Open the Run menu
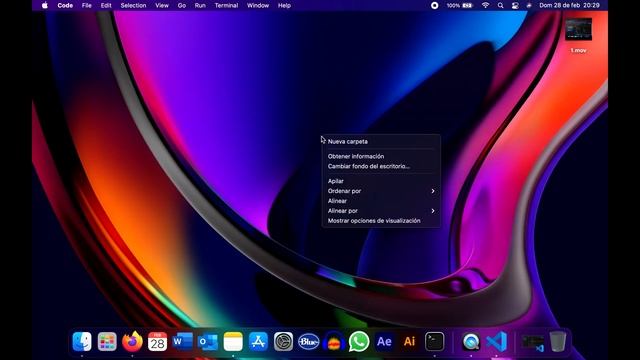Viewport: 640px width, 360px height. pos(200,5)
